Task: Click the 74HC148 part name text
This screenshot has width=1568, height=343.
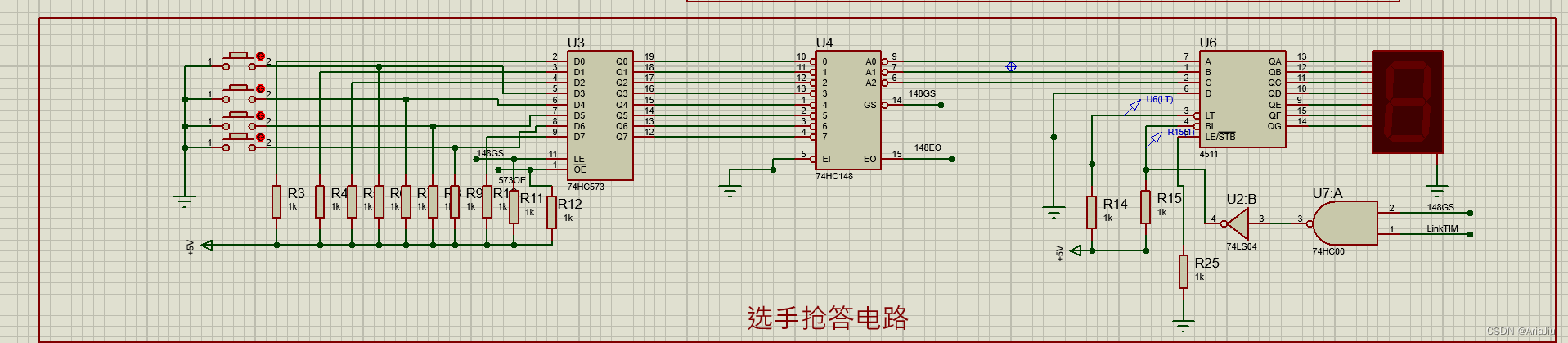Action: coord(834,176)
